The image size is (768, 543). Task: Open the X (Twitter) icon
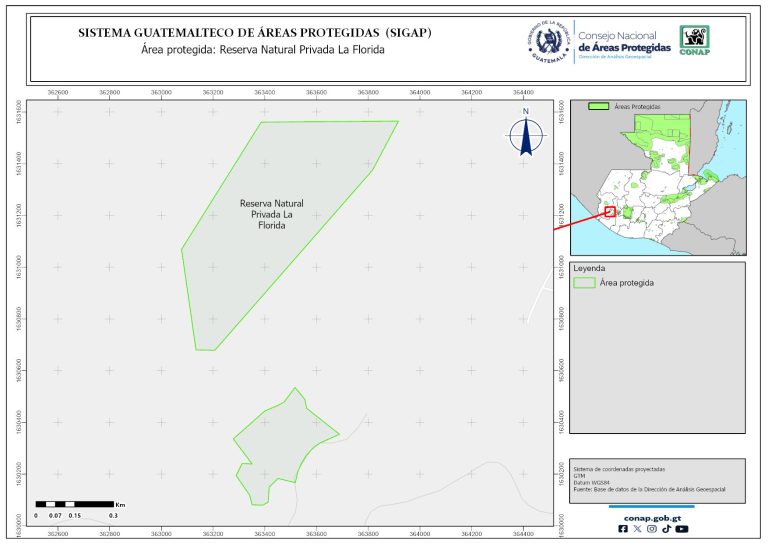[x=638, y=529]
